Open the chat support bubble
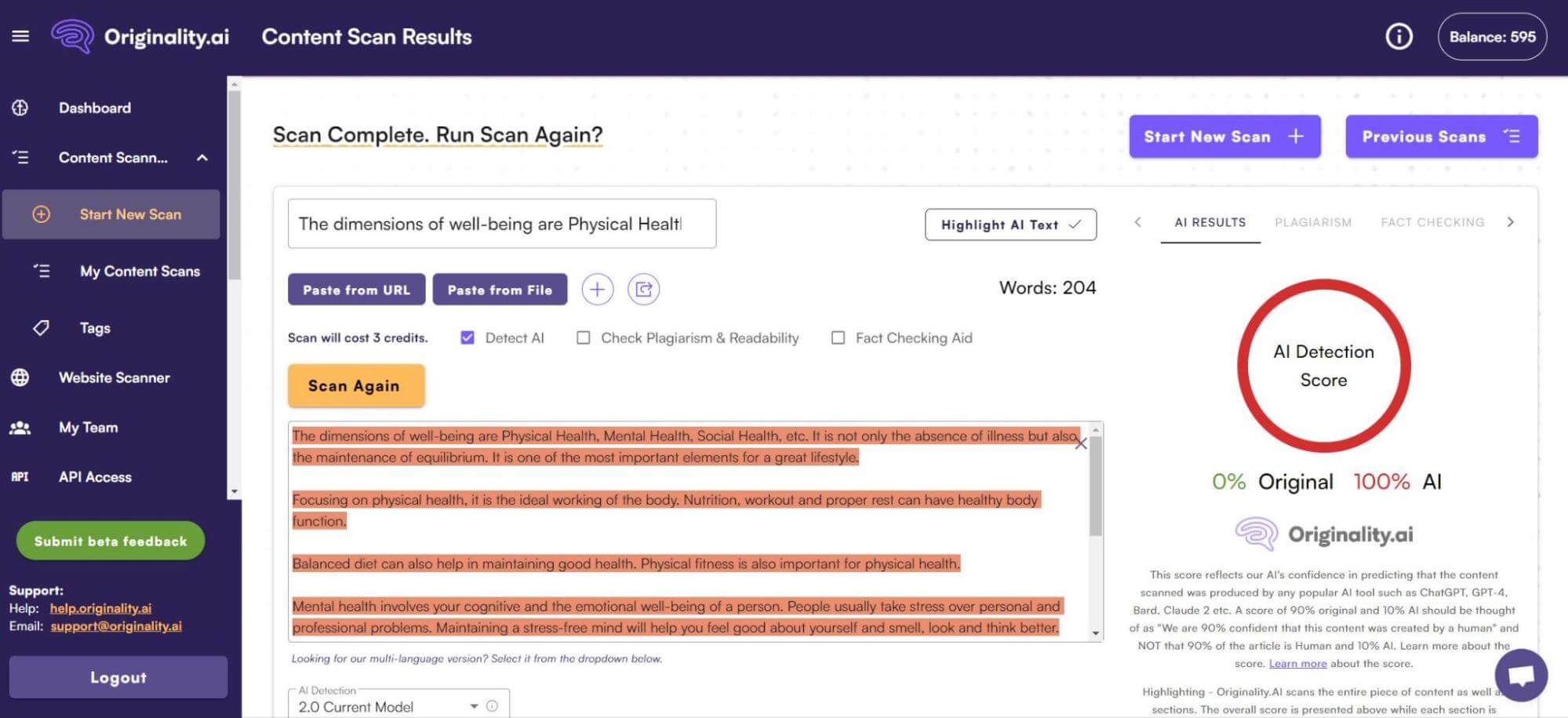 pyautogui.click(x=1520, y=675)
